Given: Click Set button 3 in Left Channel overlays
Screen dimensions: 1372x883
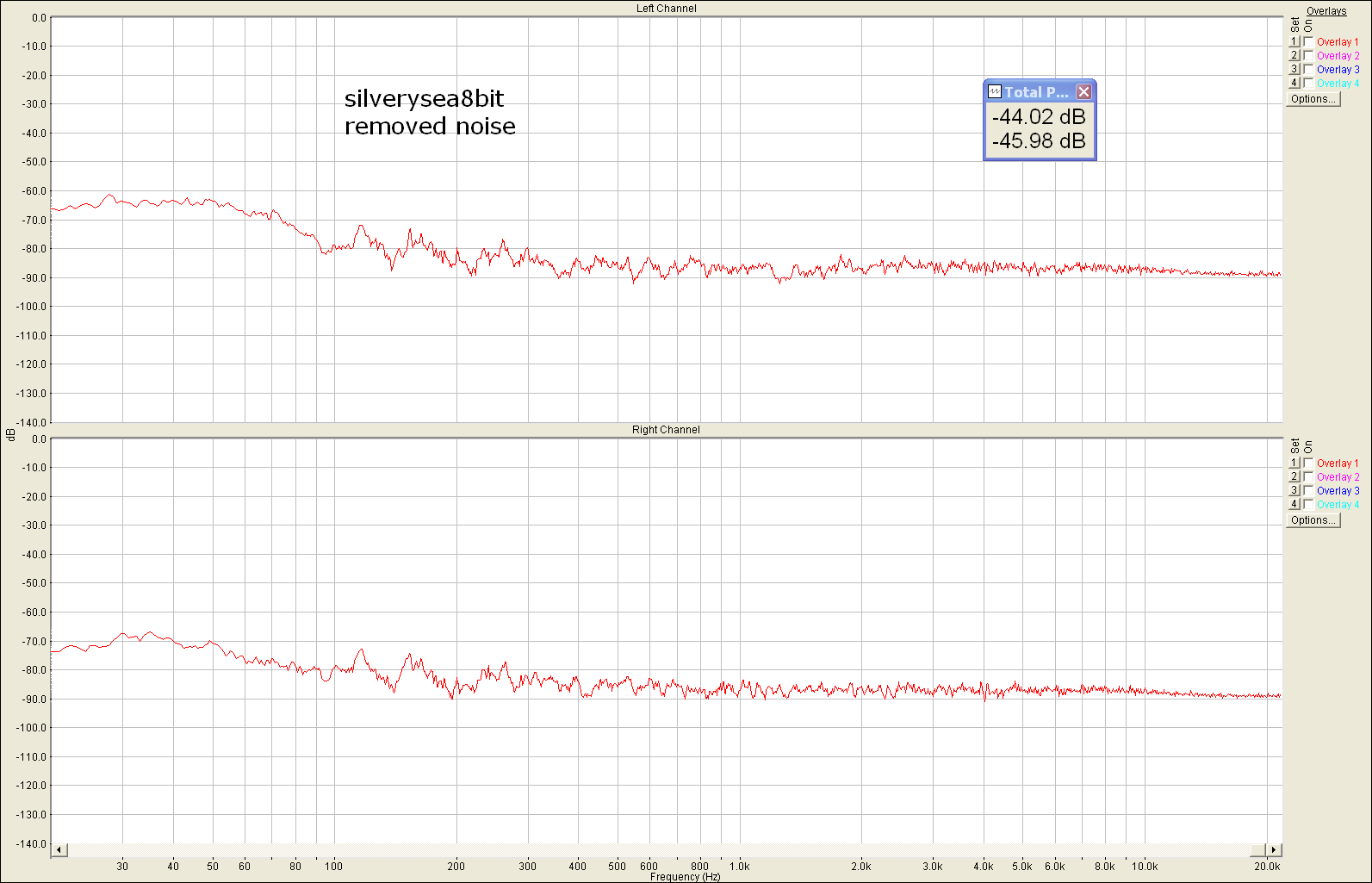Looking at the screenshot, I should [1294, 69].
